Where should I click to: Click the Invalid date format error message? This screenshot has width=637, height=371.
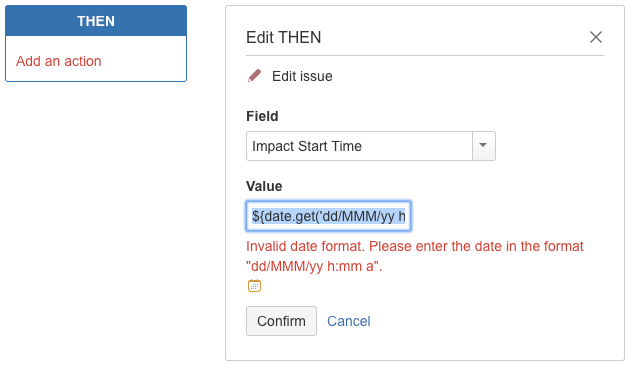click(x=415, y=256)
